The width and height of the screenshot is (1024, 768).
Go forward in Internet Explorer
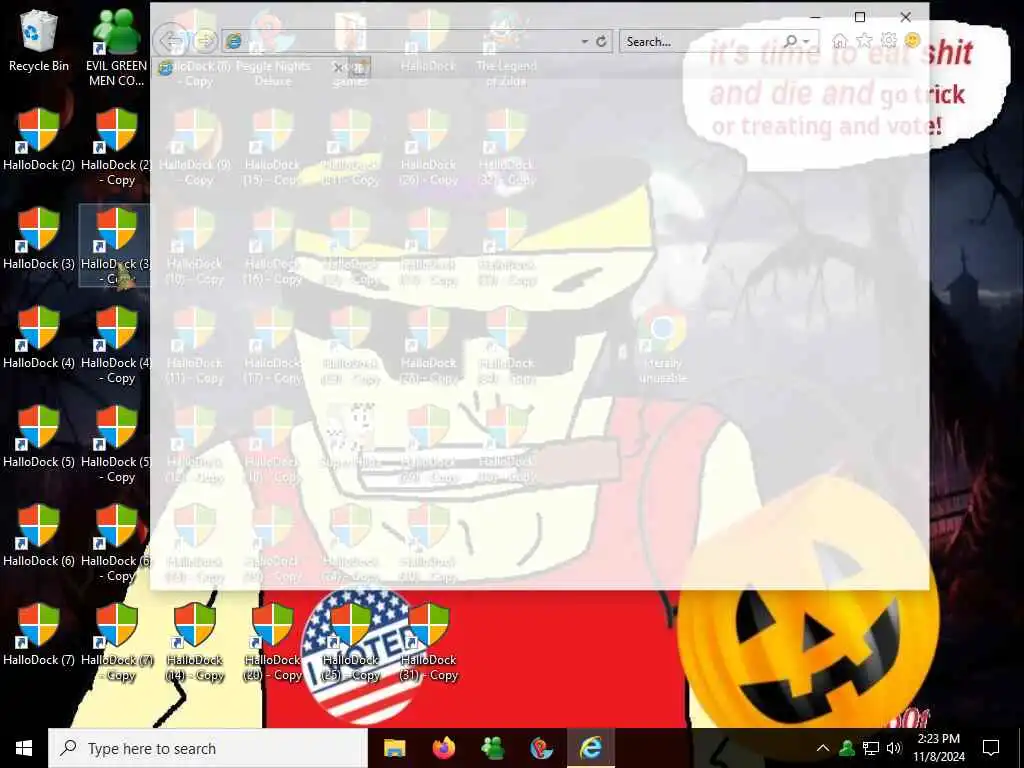(204, 41)
